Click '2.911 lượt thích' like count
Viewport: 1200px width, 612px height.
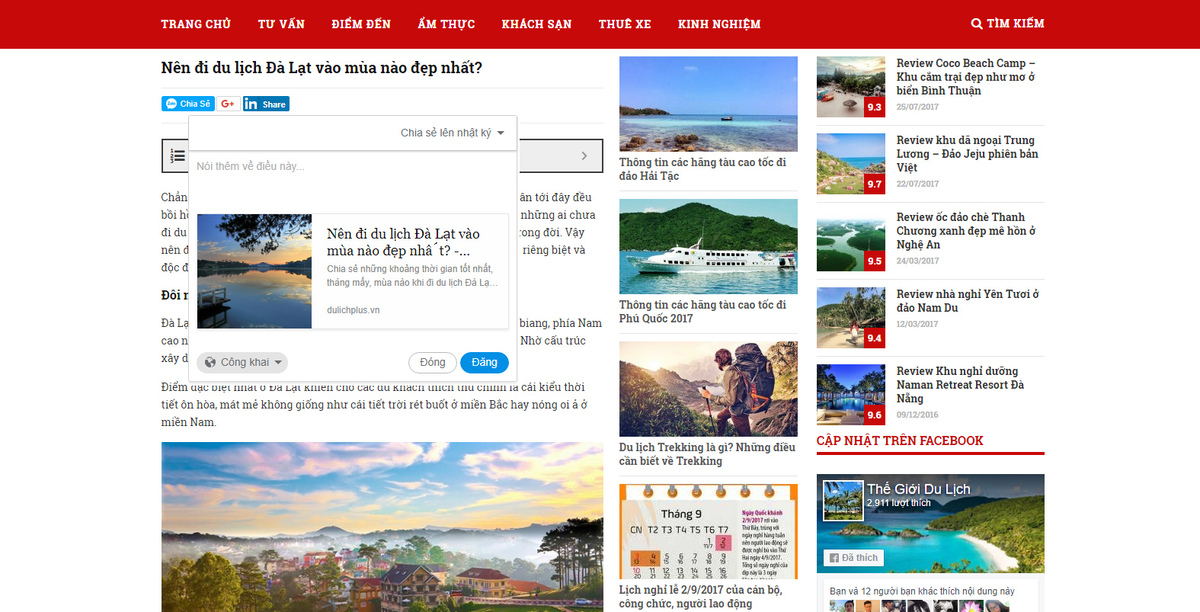pos(899,503)
